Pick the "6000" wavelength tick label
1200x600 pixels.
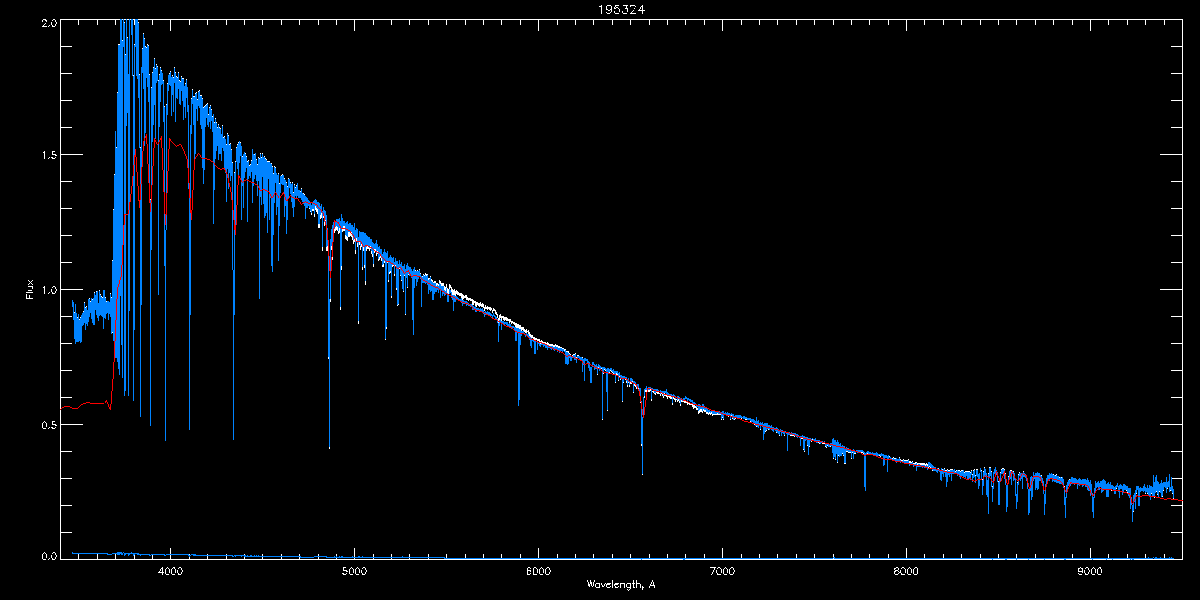pyautogui.click(x=538, y=572)
